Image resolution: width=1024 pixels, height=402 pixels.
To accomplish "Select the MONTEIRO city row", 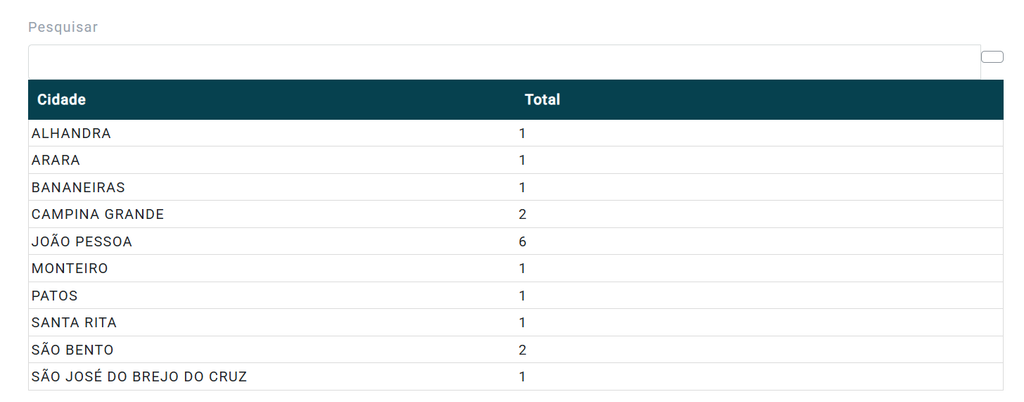I will 515,269.
